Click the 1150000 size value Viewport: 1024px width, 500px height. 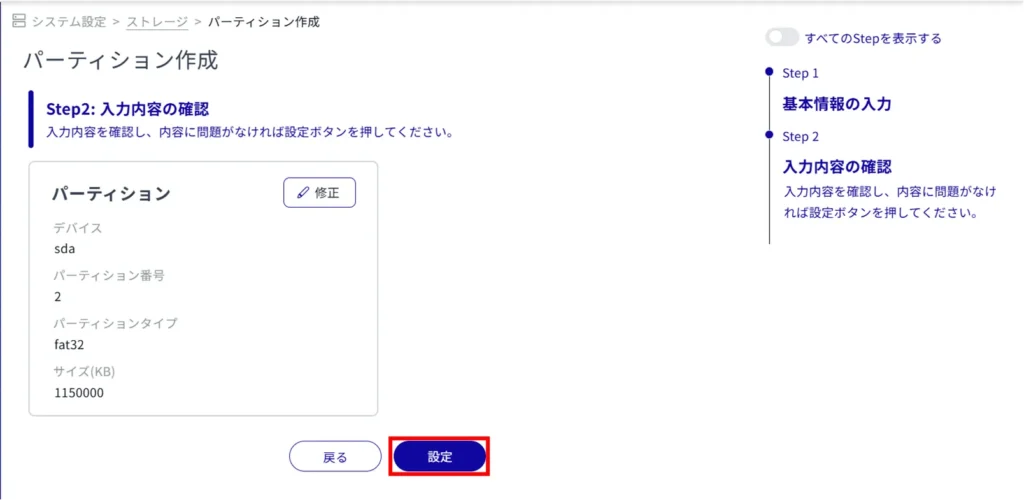tap(79, 392)
